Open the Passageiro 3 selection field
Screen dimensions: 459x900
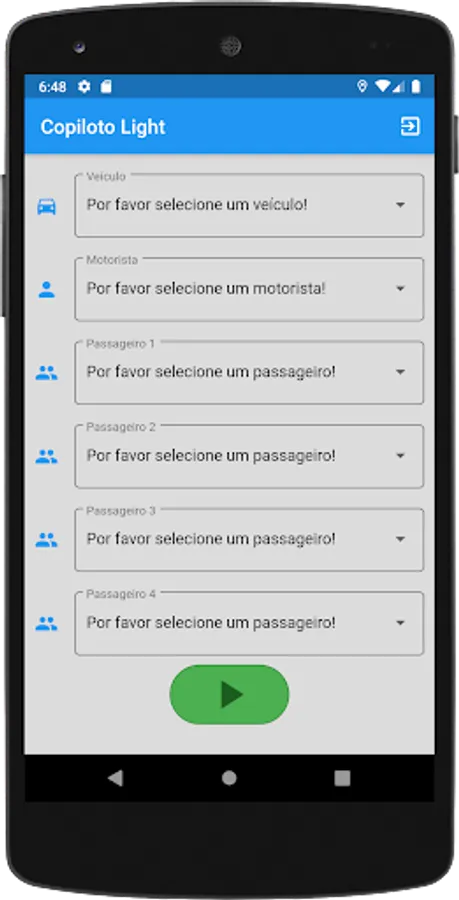pos(249,540)
